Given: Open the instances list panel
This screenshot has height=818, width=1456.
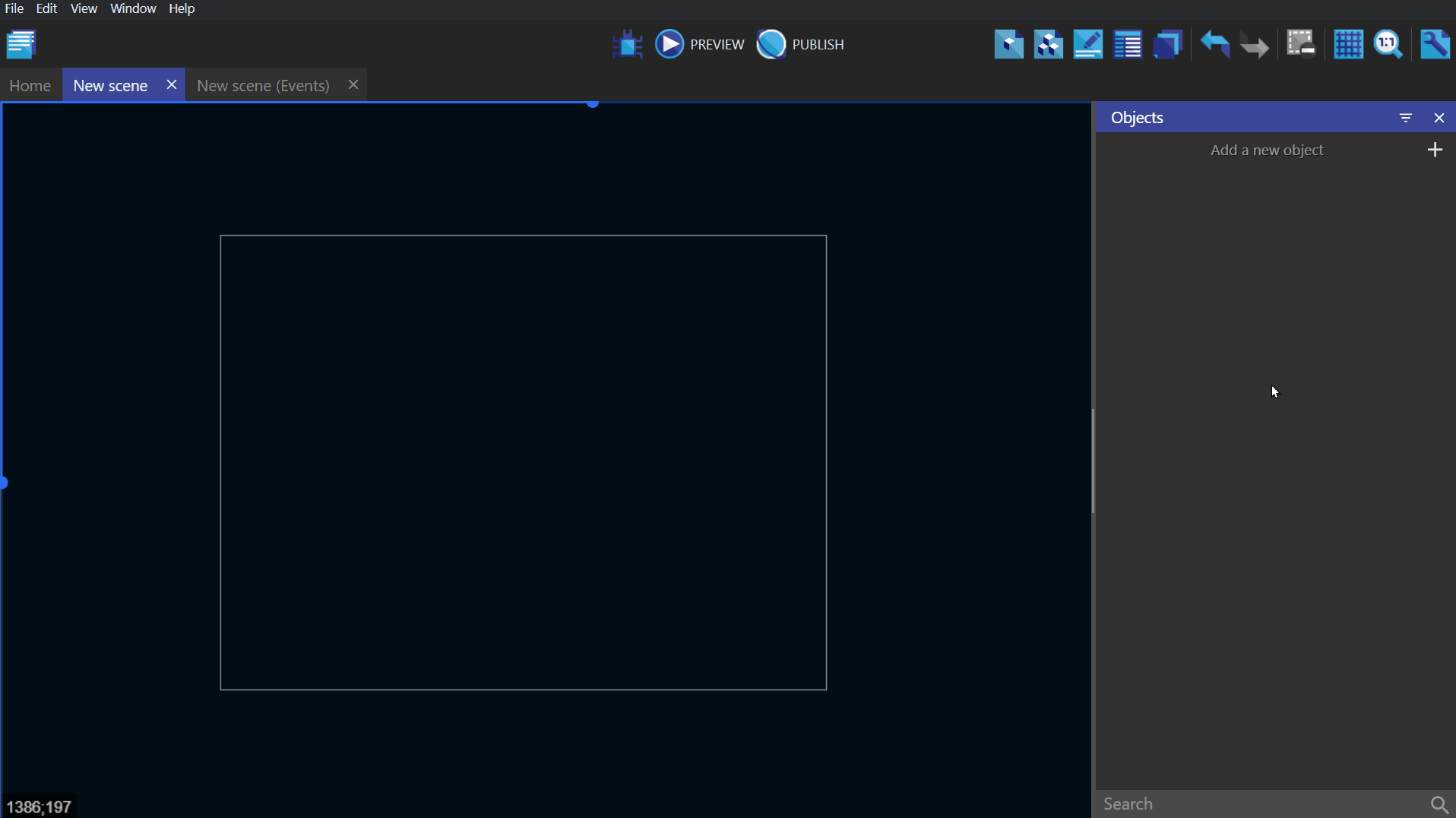Looking at the screenshot, I should pos(1127,44).
